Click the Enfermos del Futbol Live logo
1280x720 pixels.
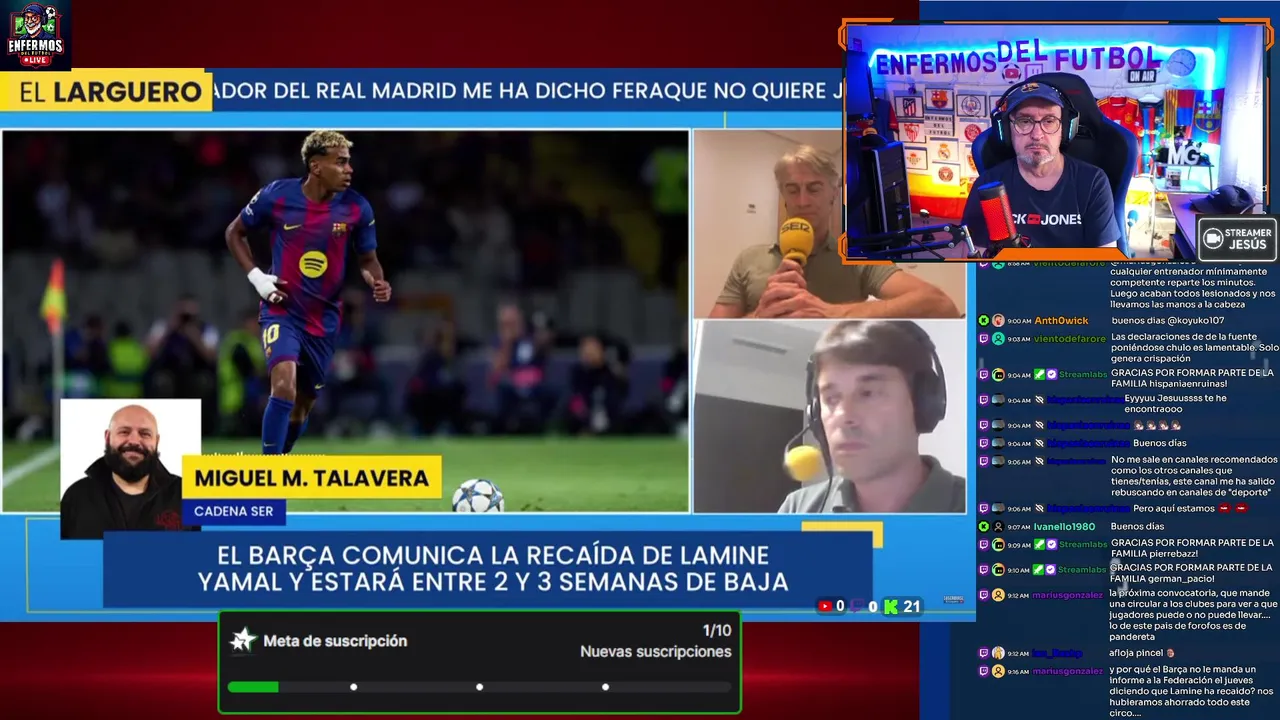pos(35,36)
